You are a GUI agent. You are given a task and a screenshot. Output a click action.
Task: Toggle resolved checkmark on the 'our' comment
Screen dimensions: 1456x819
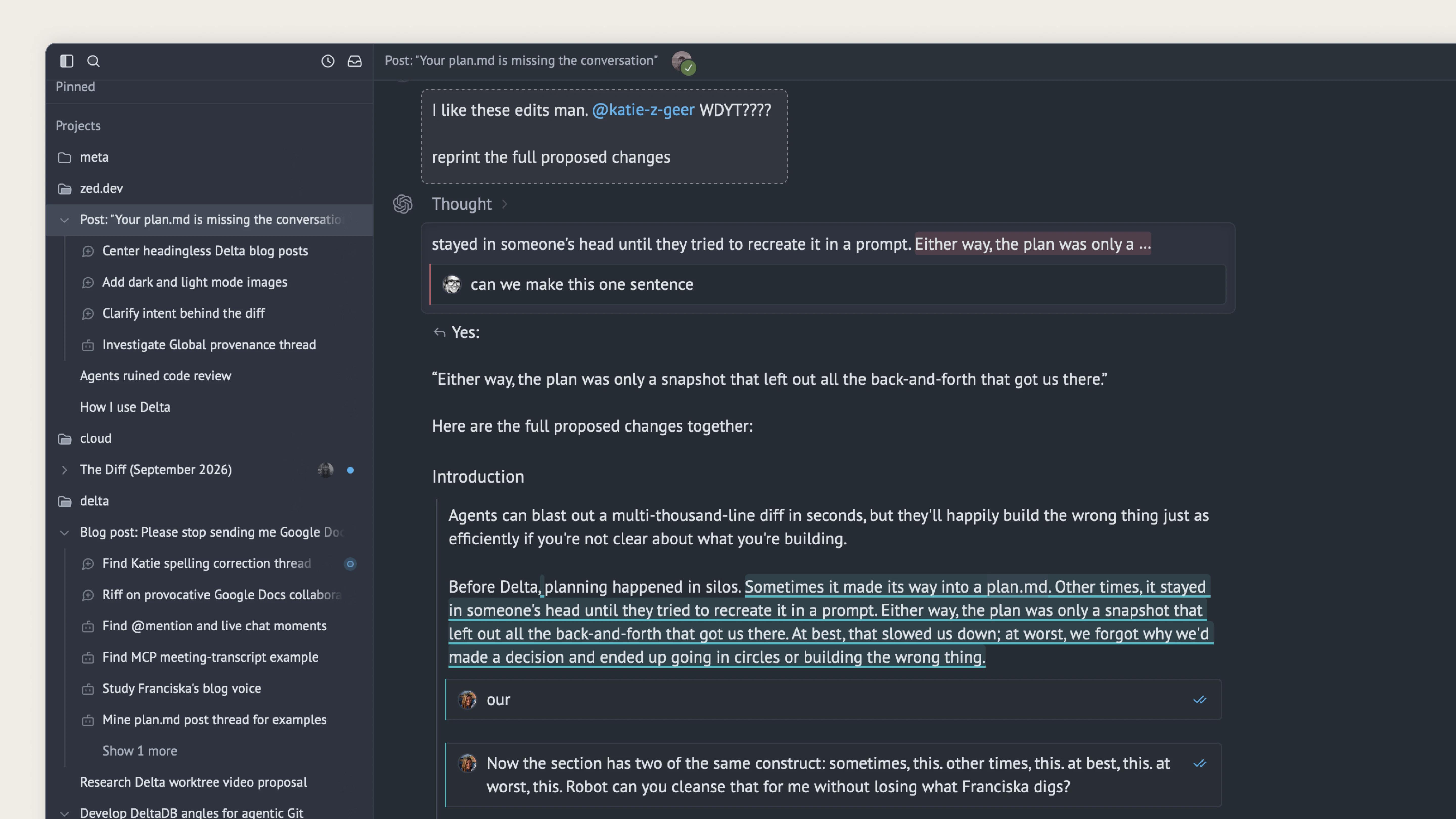click(x=1199, y=700)
